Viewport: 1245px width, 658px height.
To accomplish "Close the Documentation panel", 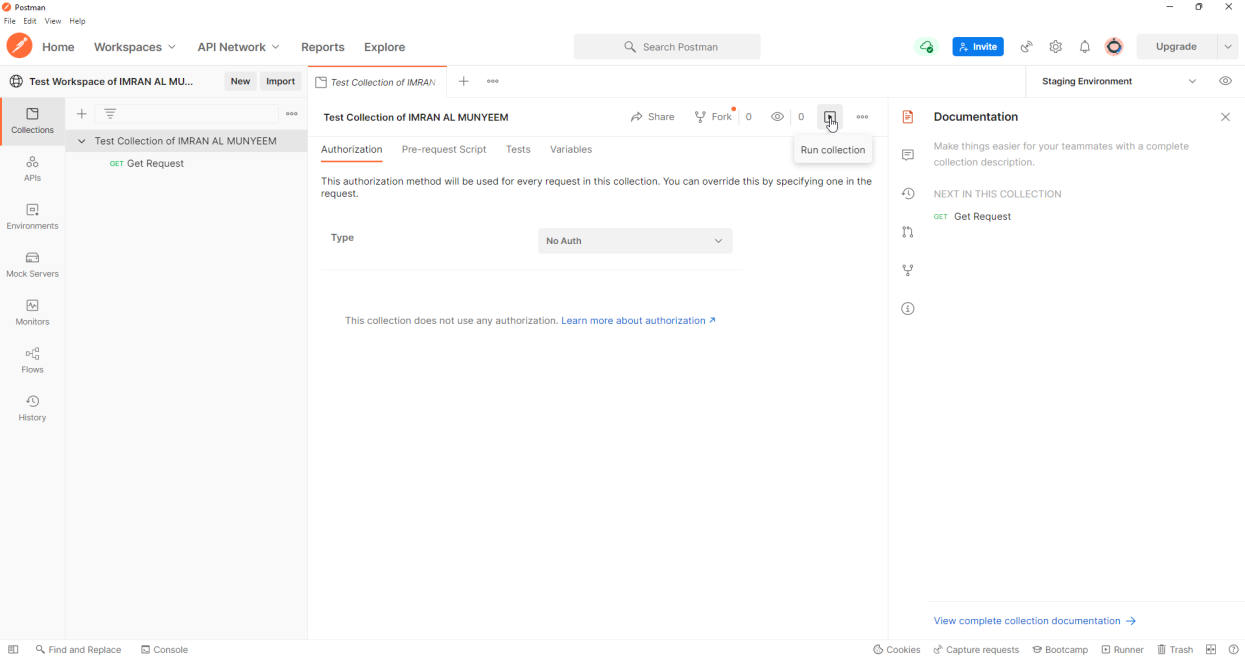I will pyautogui.click(x=1225, y=117).
